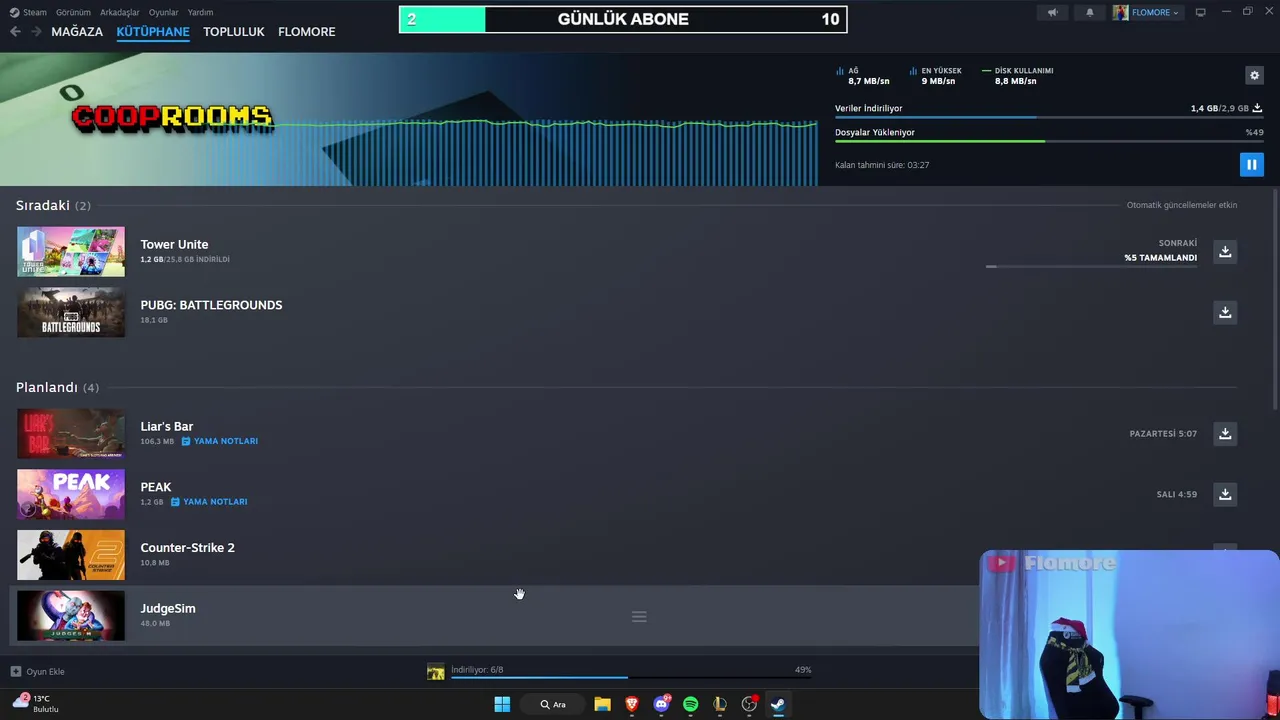The width and height of the screenshot is (1280, 720).
Task: Open the PUBG: BATTLEGROUNDS thumbnail
Action: (71, 312)
